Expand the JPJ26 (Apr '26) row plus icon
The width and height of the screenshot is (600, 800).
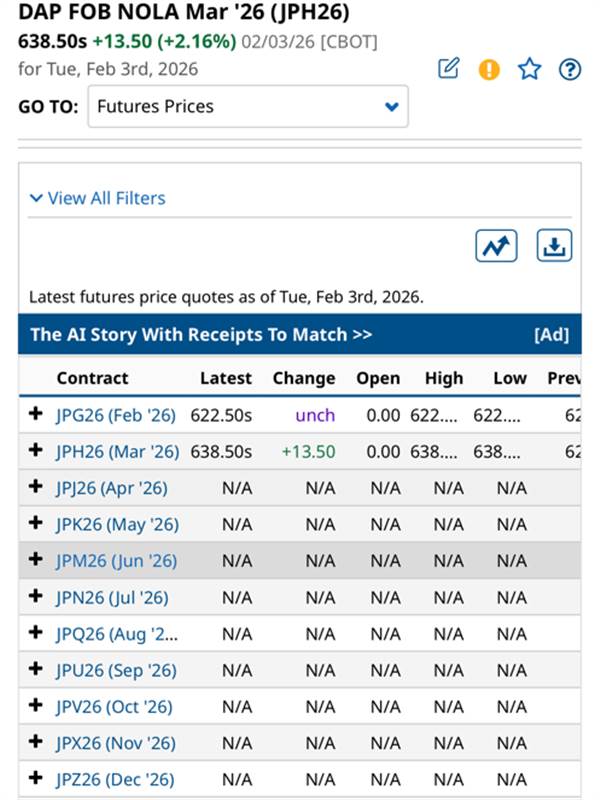point(37,488)
